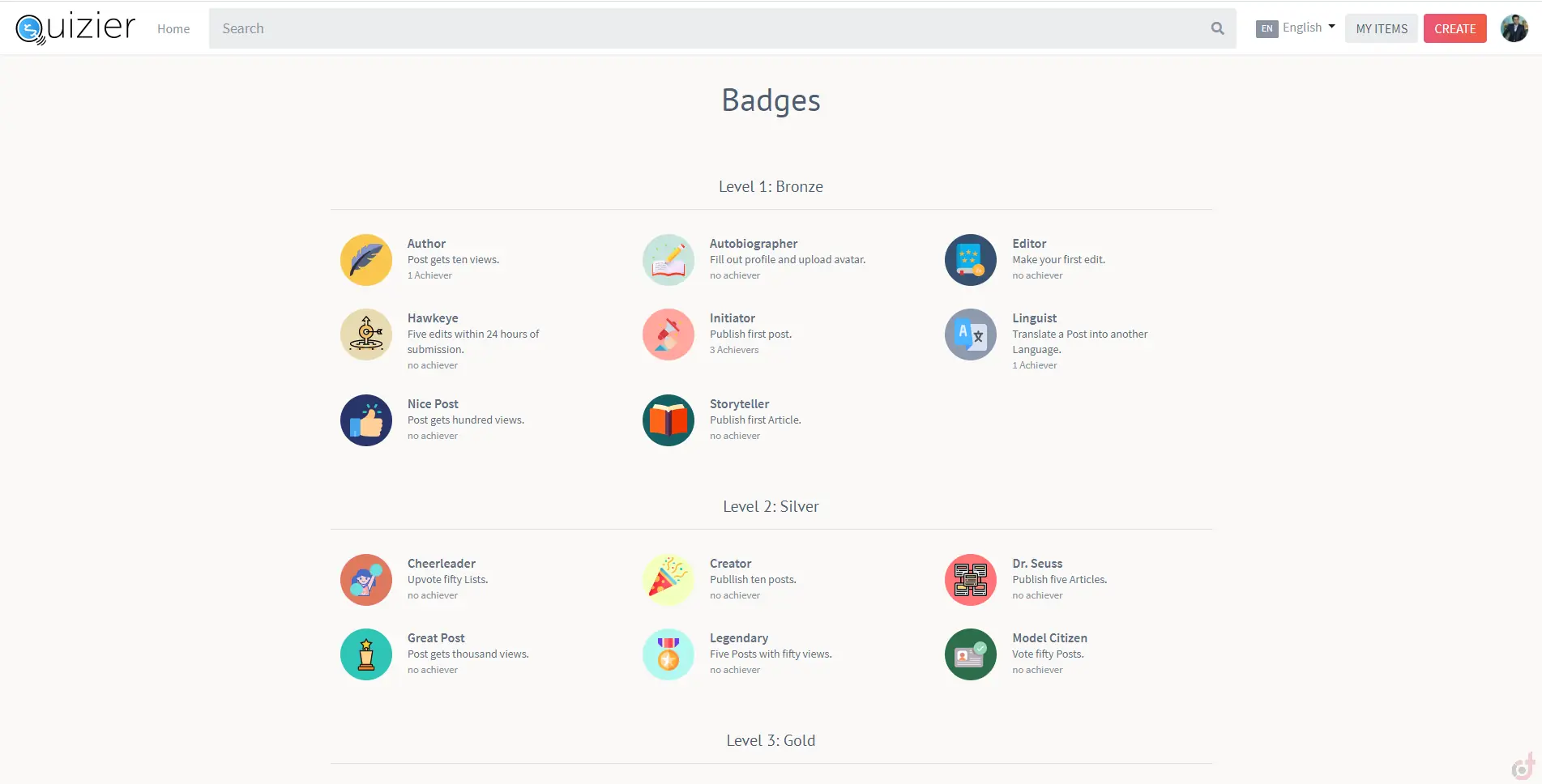Open the Hawkeye badge icon
This screenshot has width=1542, height=784.
[x=366, y=334]
